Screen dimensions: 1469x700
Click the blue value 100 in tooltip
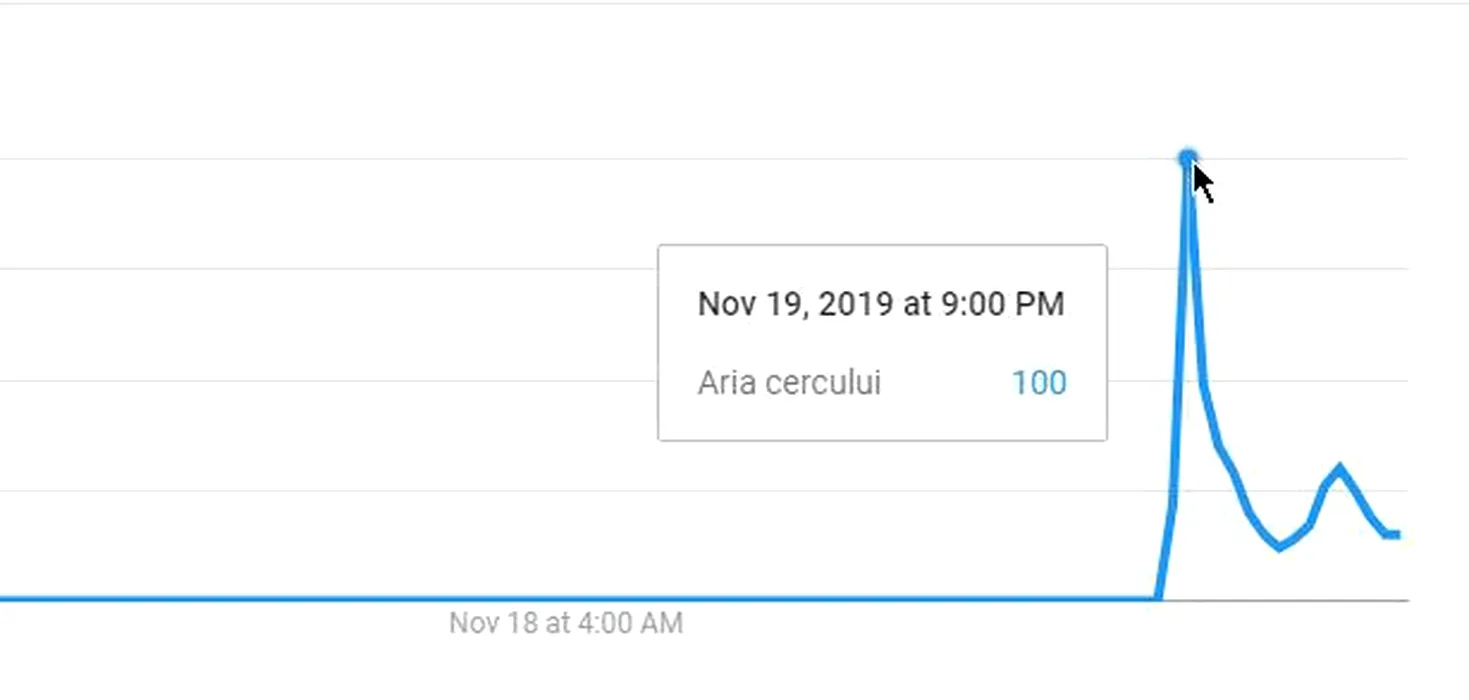pyautogui.click(x=1039, y=383)
